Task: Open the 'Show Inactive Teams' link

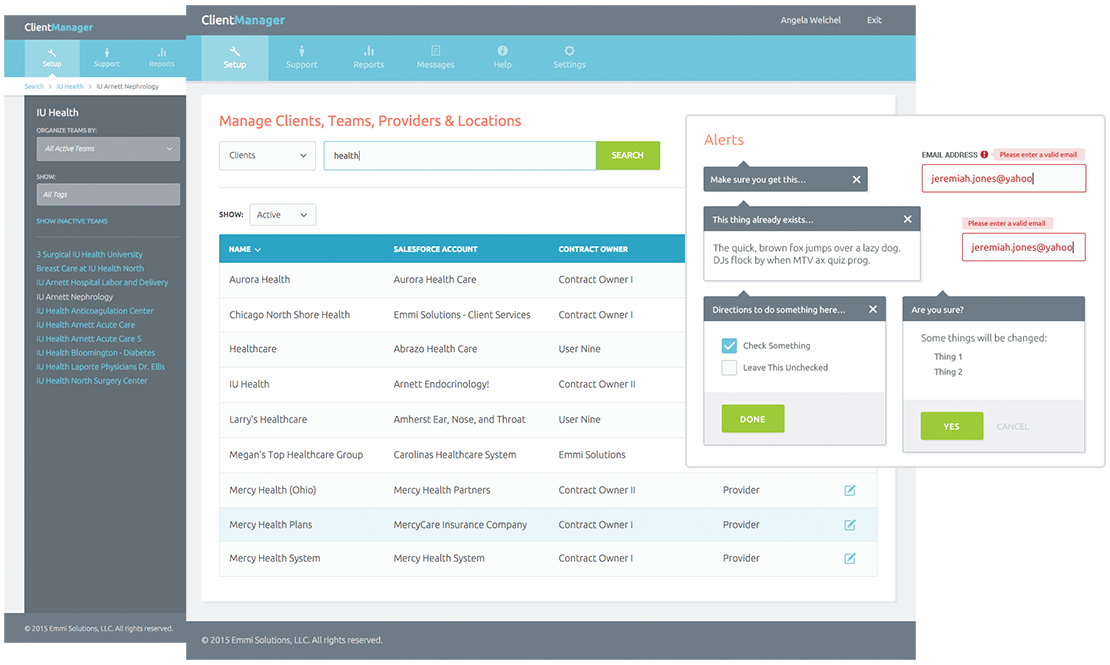Action: (72, 221)
